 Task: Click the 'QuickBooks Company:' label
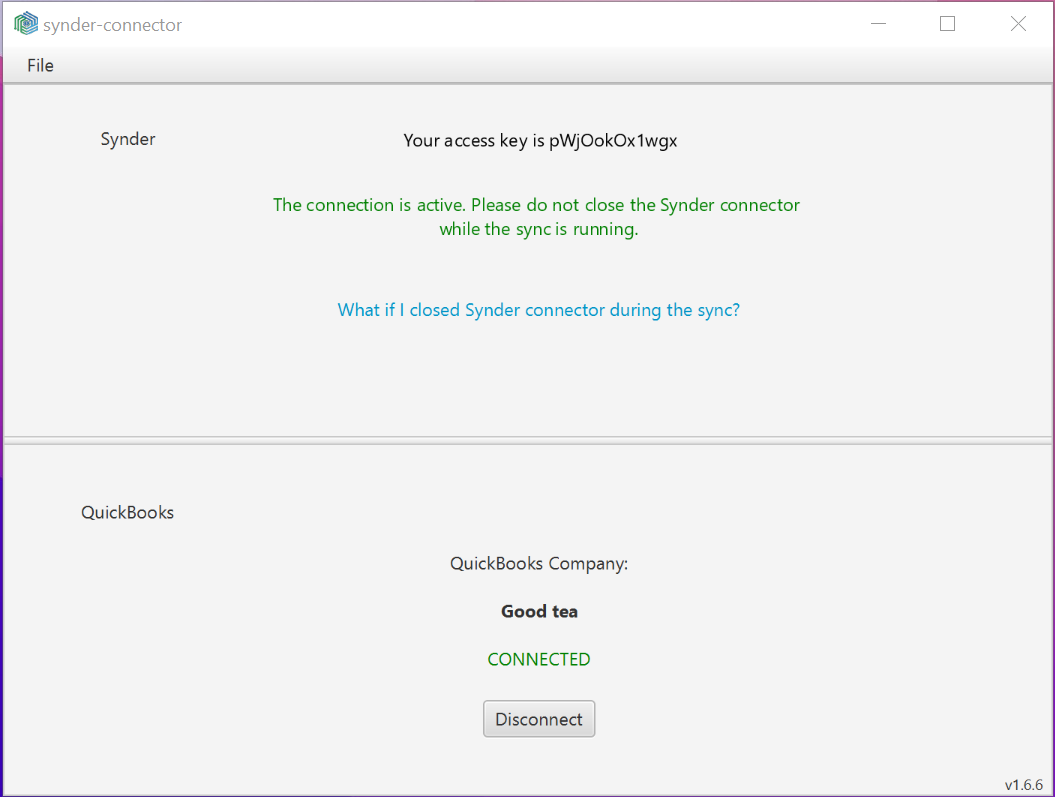[539, 564]
